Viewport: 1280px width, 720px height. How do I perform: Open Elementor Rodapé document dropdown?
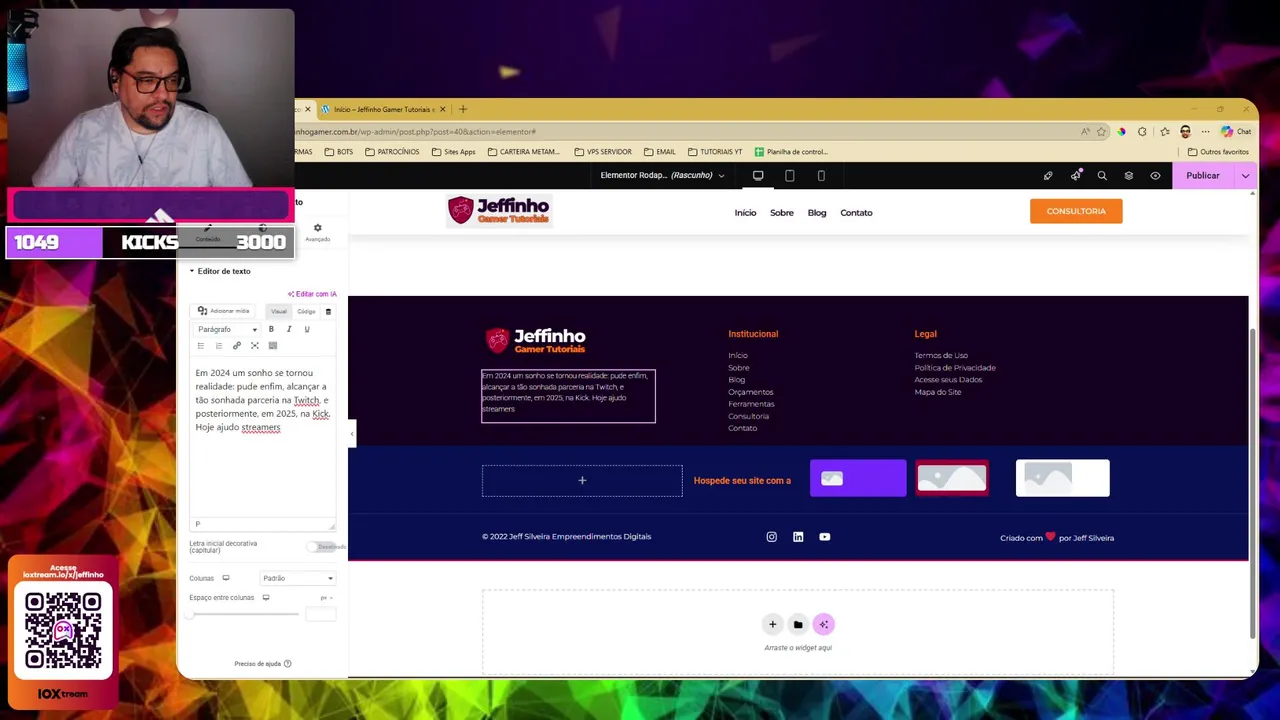pyautogui.click(x=662, y=175)
